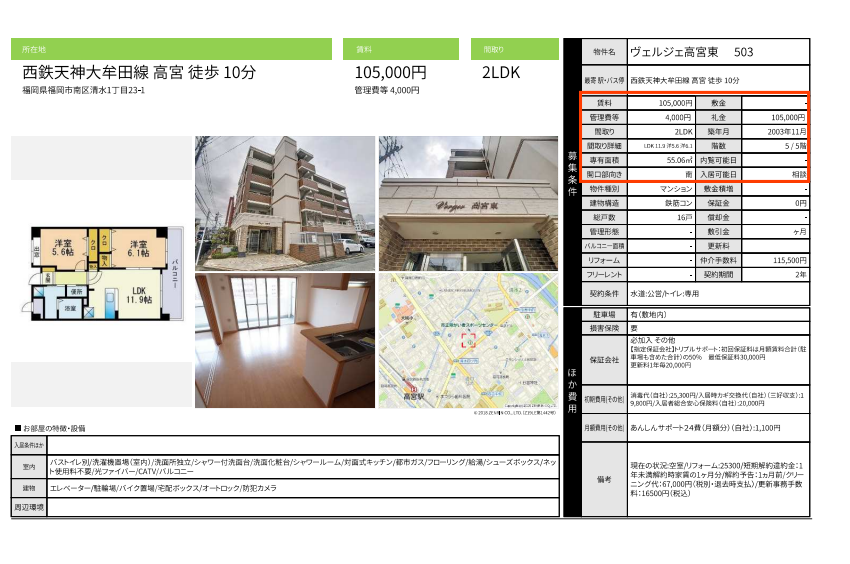Image resolution: width=850 pixels, height=564 pixels.
Task: Select the 室内 features row label
Action: [x=30, y=466]
